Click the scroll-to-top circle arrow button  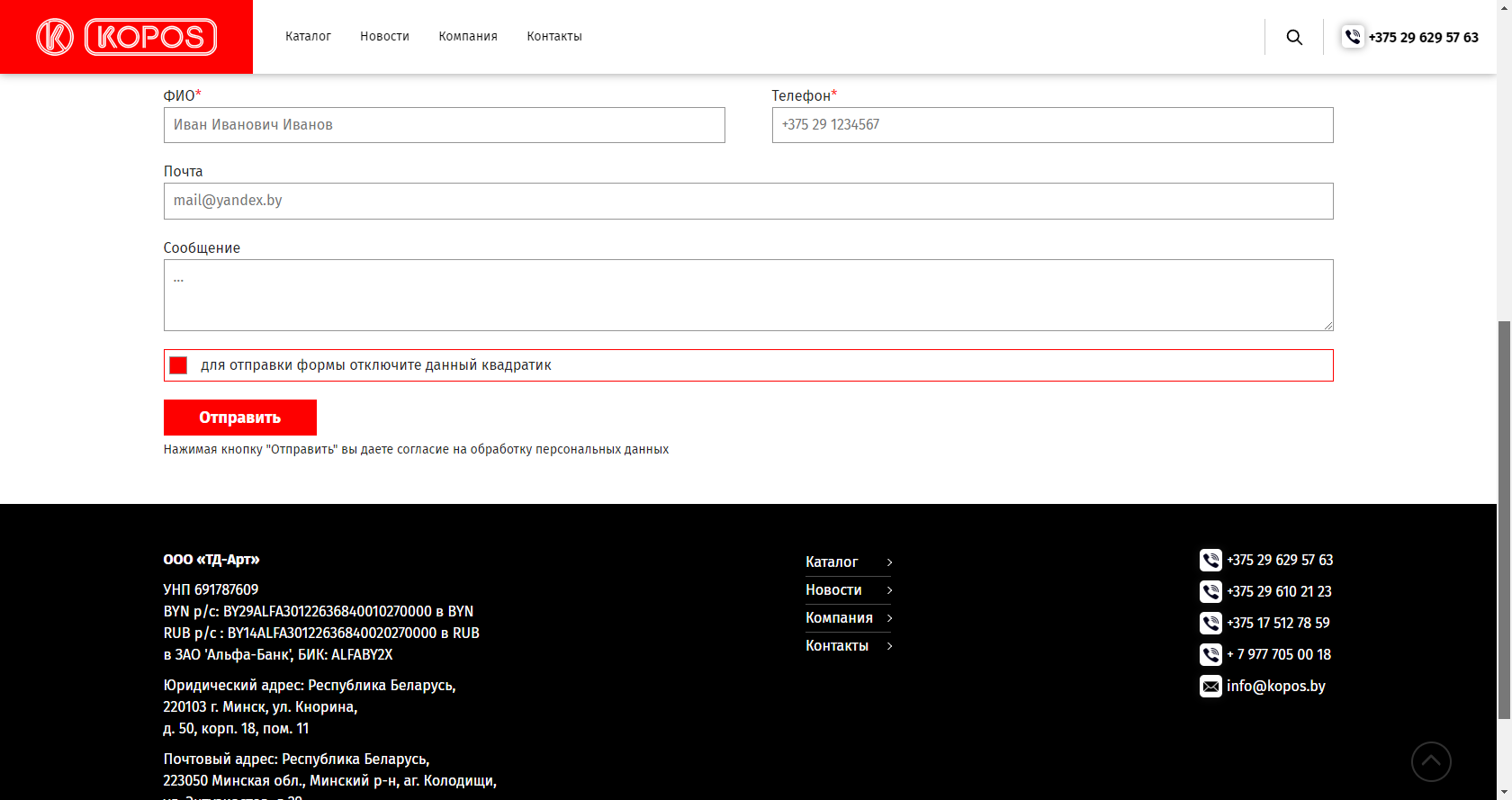[1431, 761]
